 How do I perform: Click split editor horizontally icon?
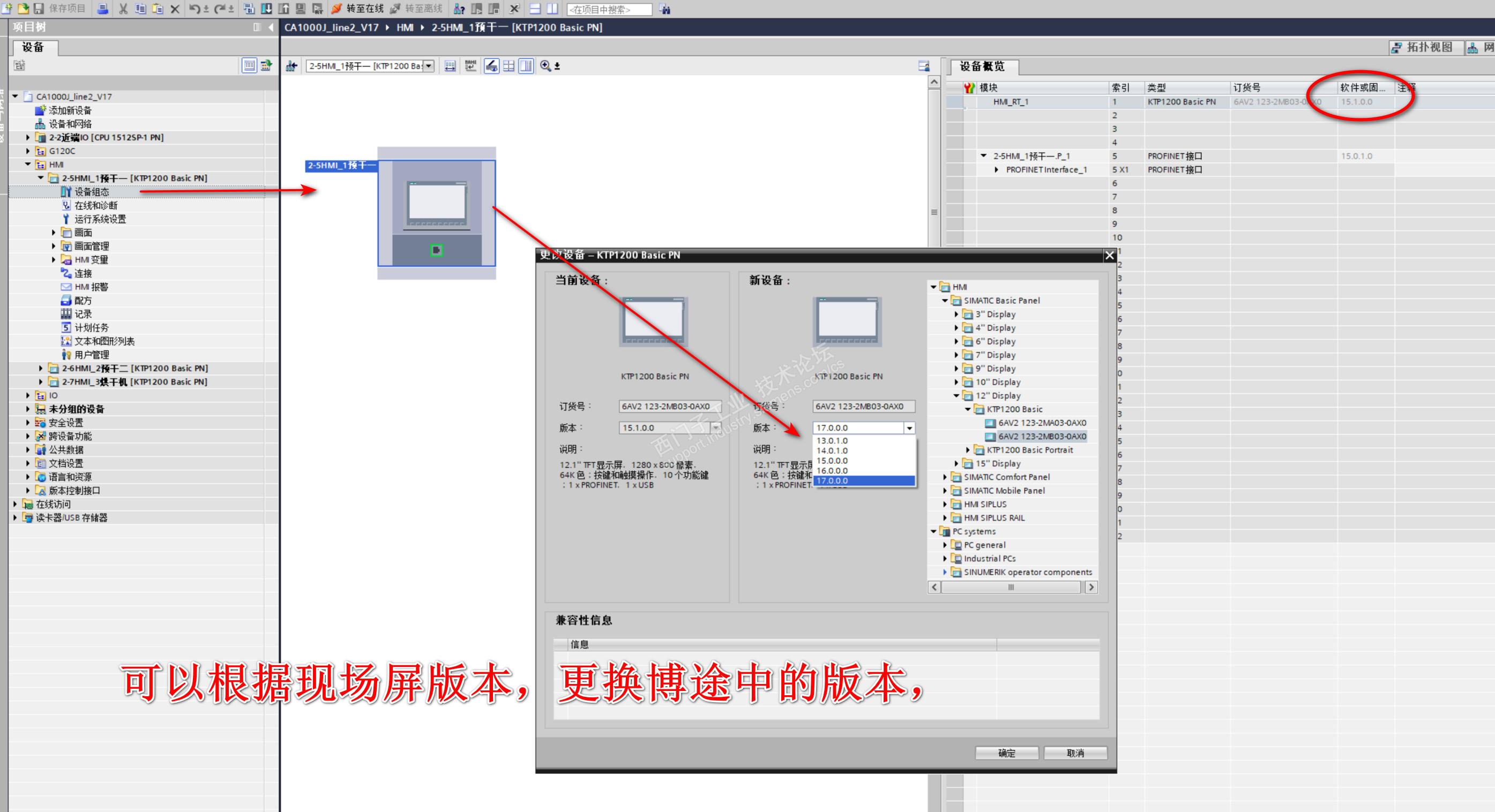535,9
